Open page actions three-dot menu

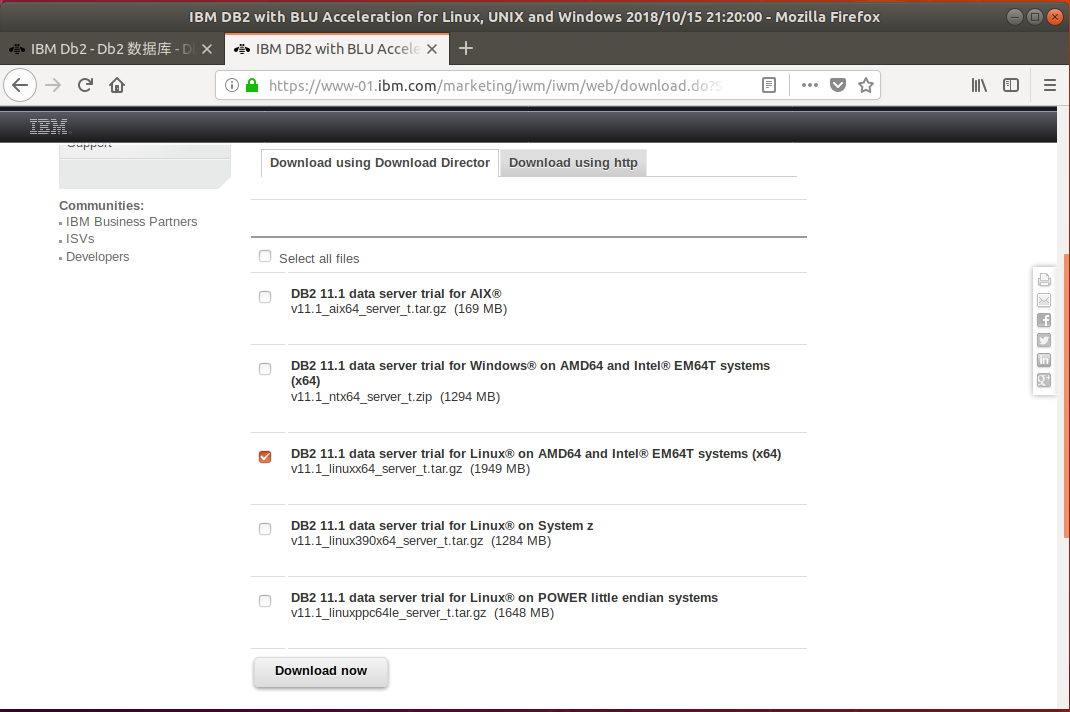809,85
